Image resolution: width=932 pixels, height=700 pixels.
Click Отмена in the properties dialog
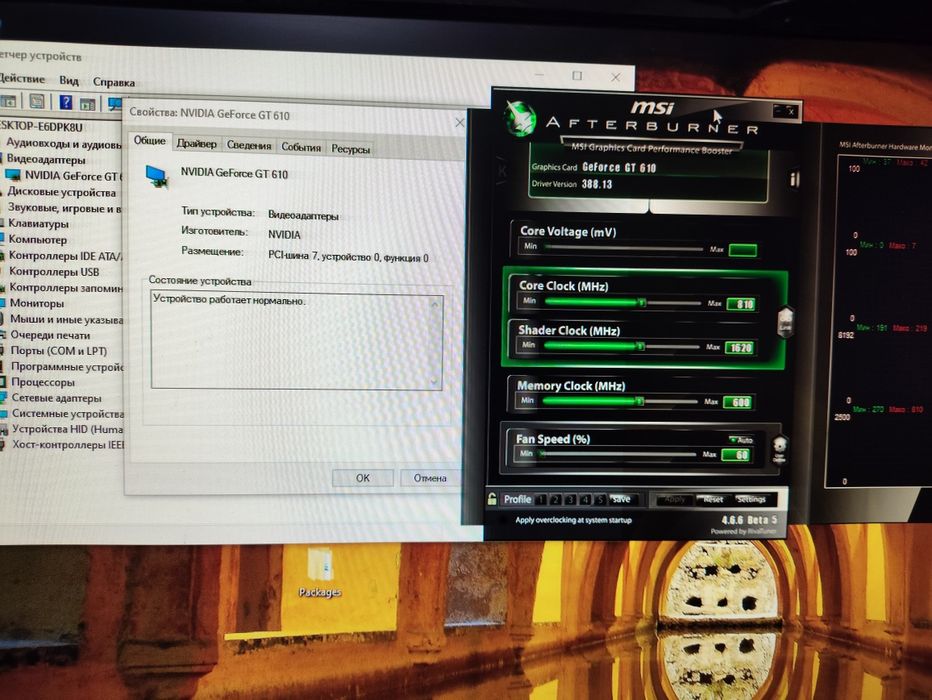(x=430, y=478)
